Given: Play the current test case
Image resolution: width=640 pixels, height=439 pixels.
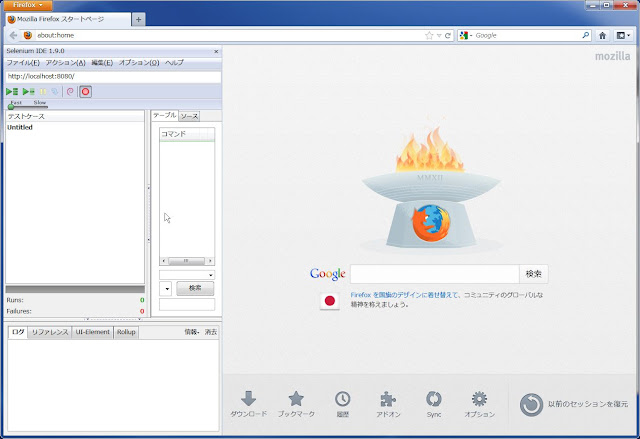Looking at the screenshot, I should pyautogui.click(x=29, y=92).
